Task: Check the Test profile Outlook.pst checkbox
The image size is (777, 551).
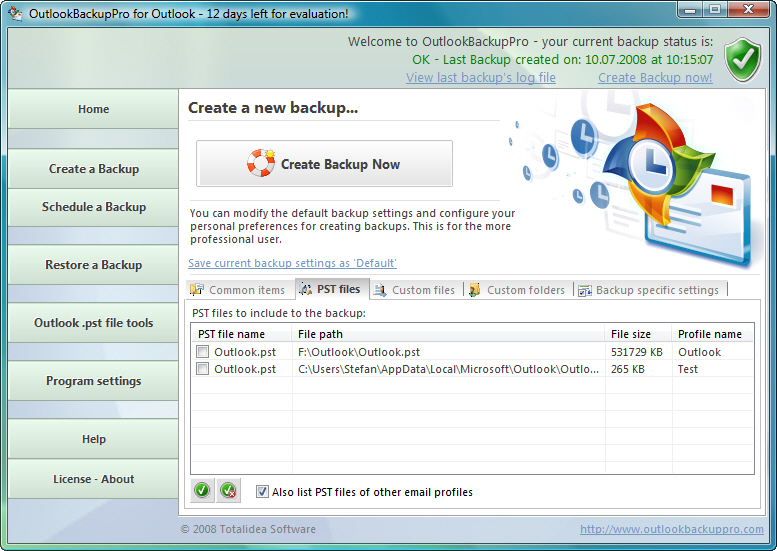Action: pos(202,369)
